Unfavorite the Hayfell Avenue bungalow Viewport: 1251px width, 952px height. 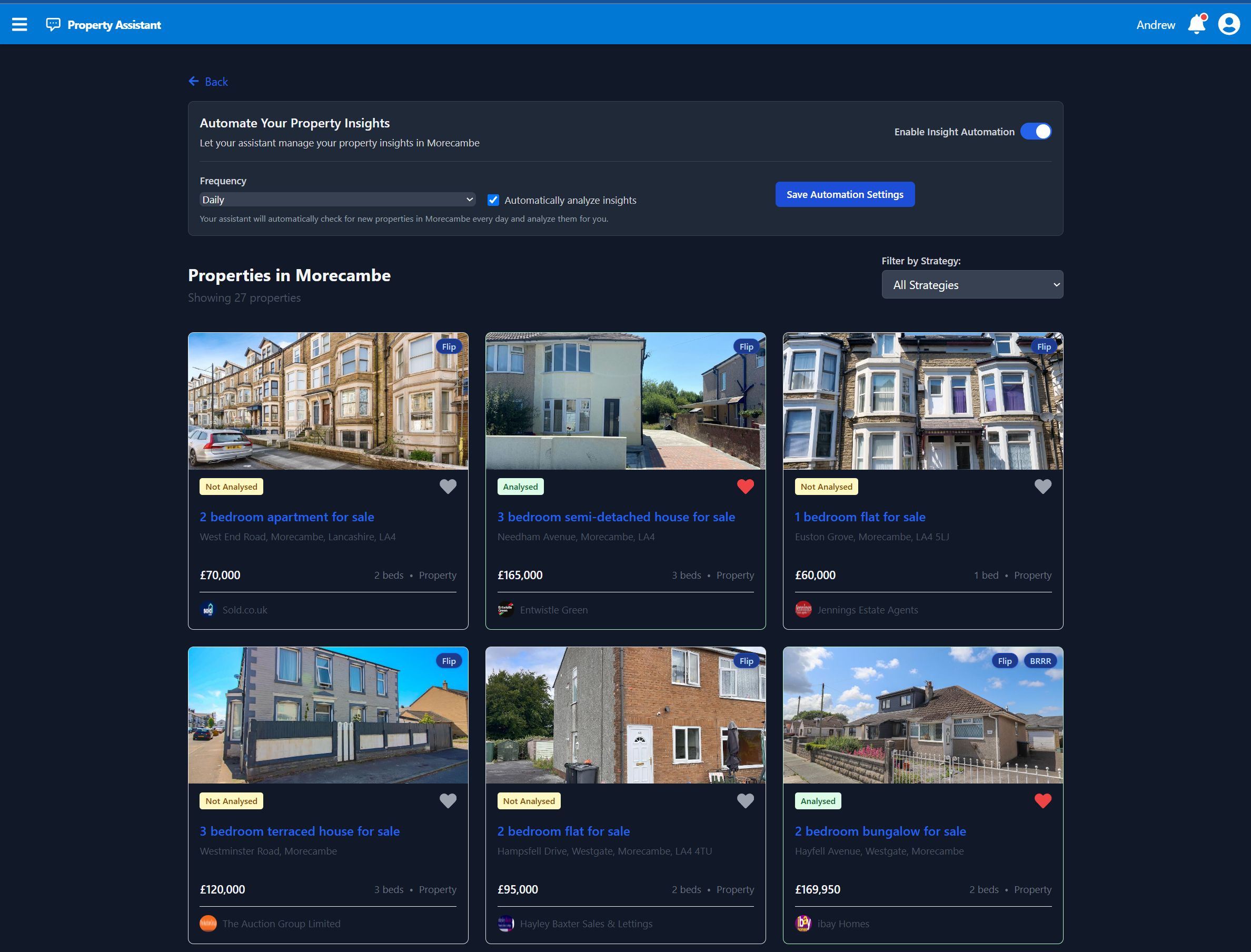click(x=1042, y=801)
